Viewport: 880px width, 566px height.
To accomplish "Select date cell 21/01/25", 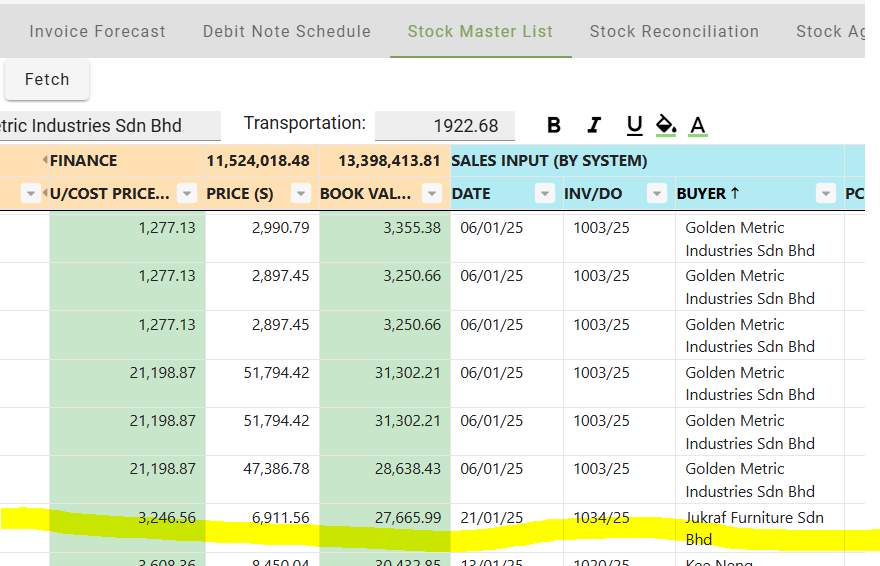I will click(x=507, y=528).
